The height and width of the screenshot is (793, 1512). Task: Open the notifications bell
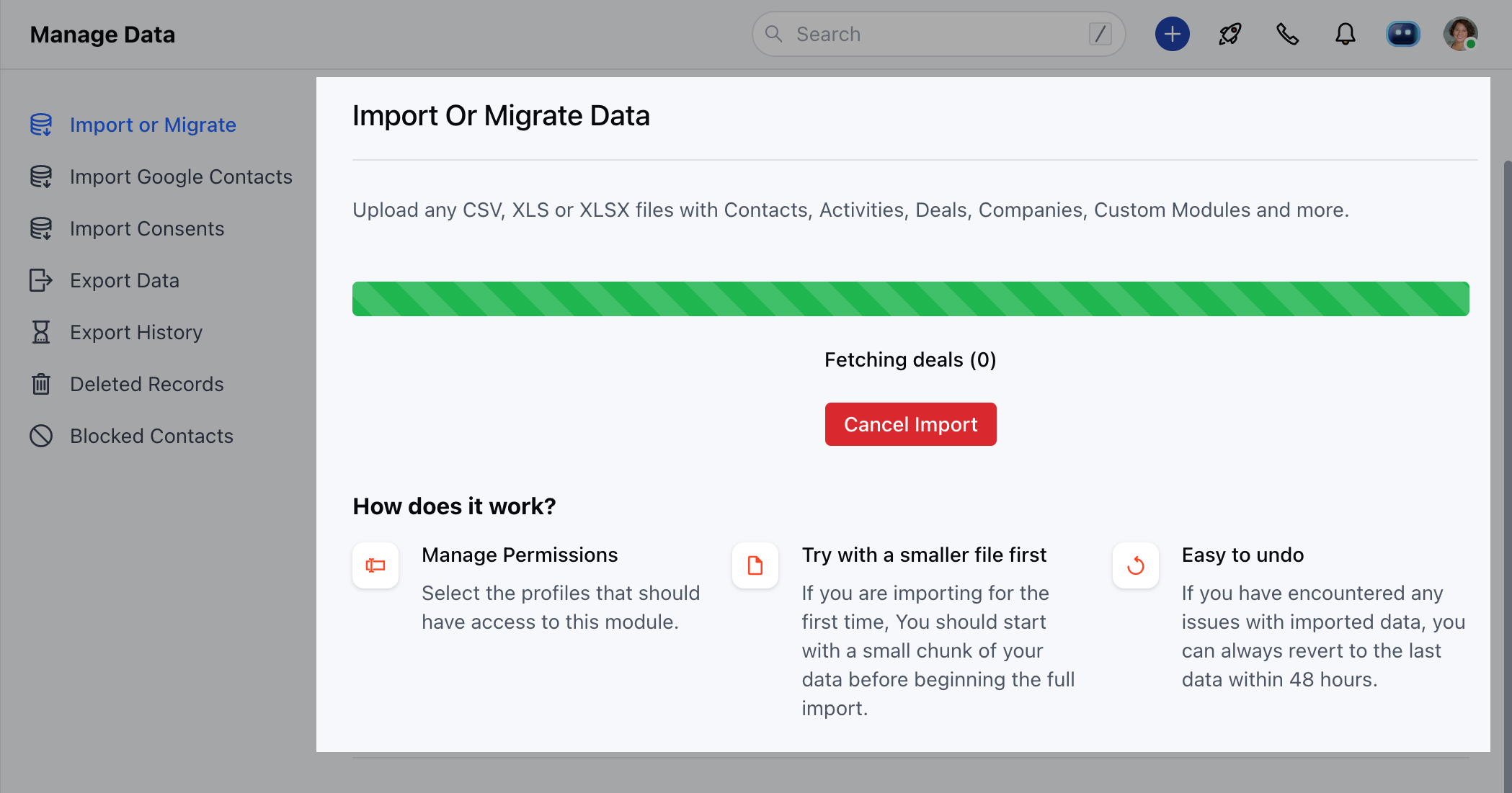[x=1345, y=34]
